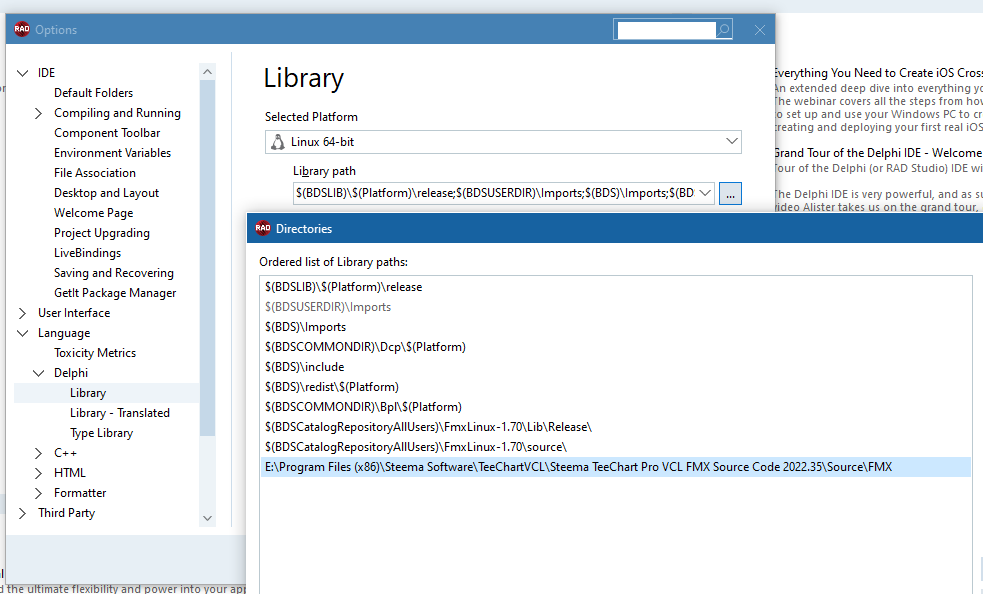
Task: Open the Selected Platform dropdown
Action: [x=732, y=142]
